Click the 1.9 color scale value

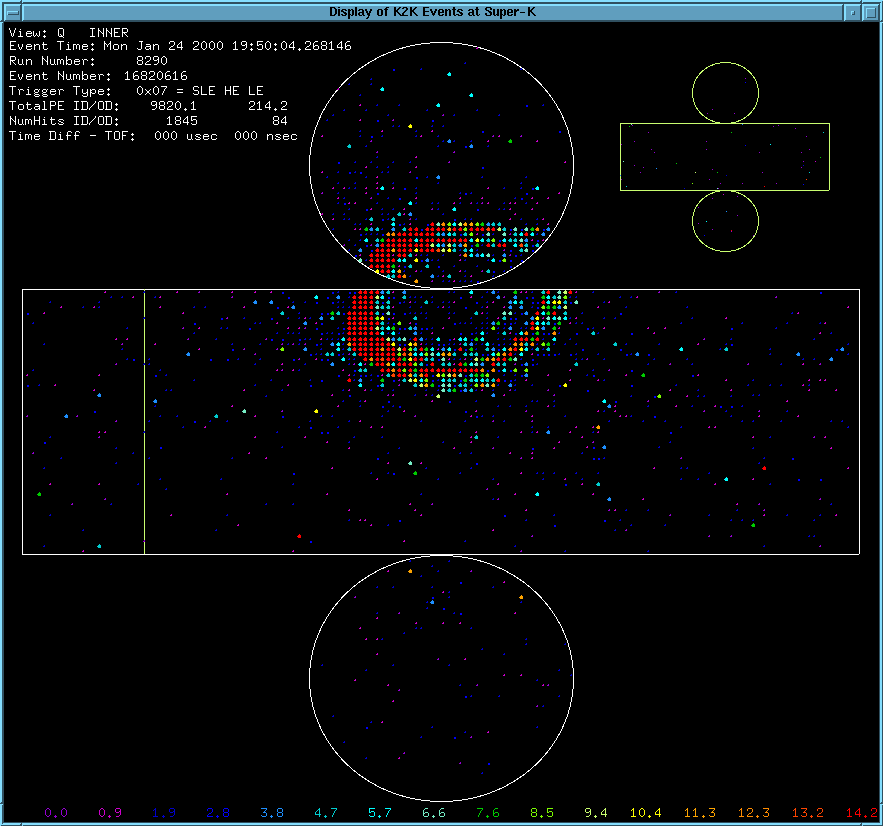pos(164,813)
